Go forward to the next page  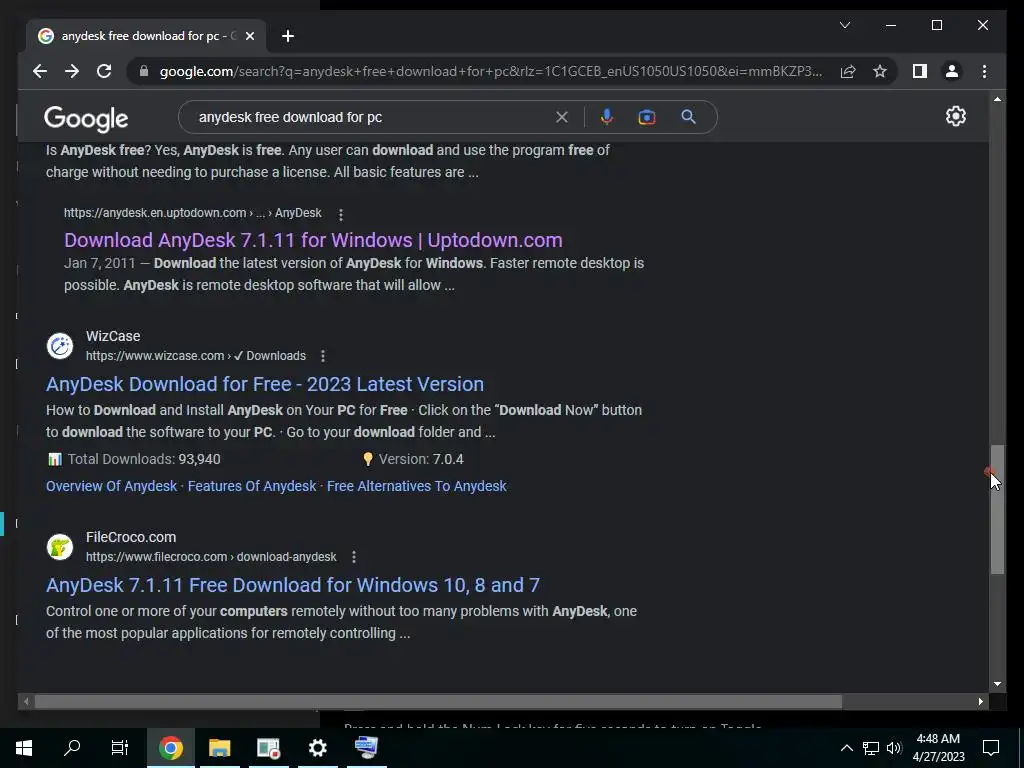[72, 71]
